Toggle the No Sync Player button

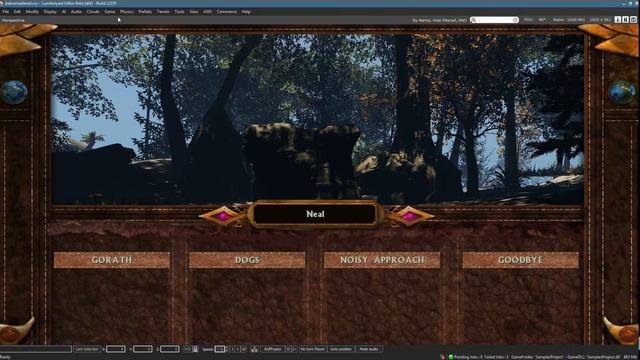312,349
